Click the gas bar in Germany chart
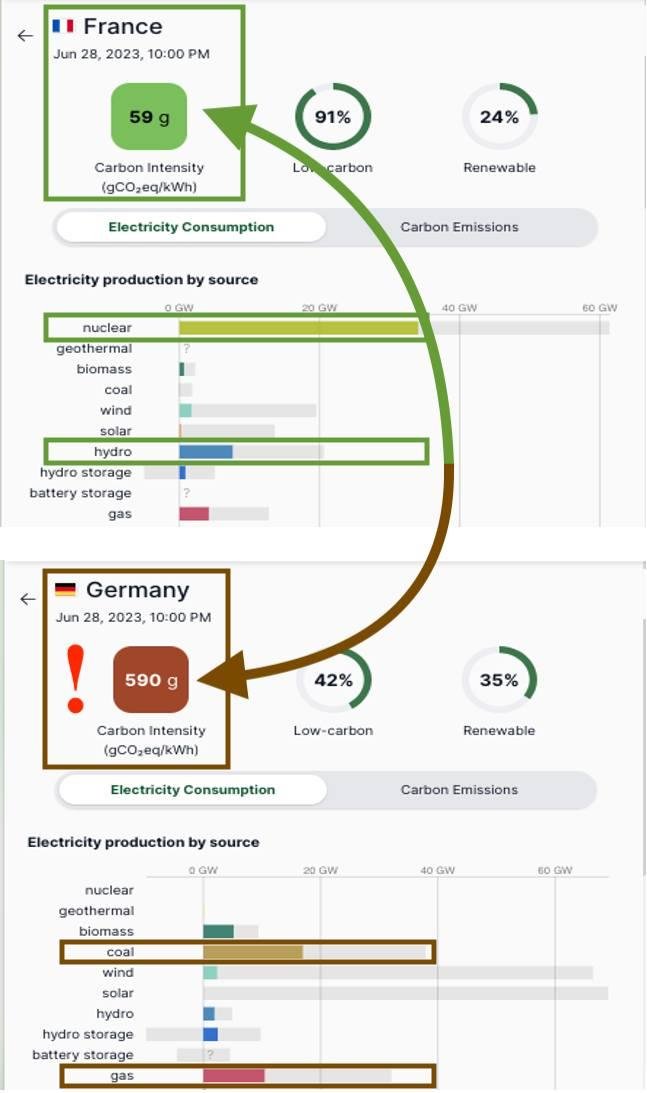This screenshot has height=1093, width=647. pos(233,1076)
